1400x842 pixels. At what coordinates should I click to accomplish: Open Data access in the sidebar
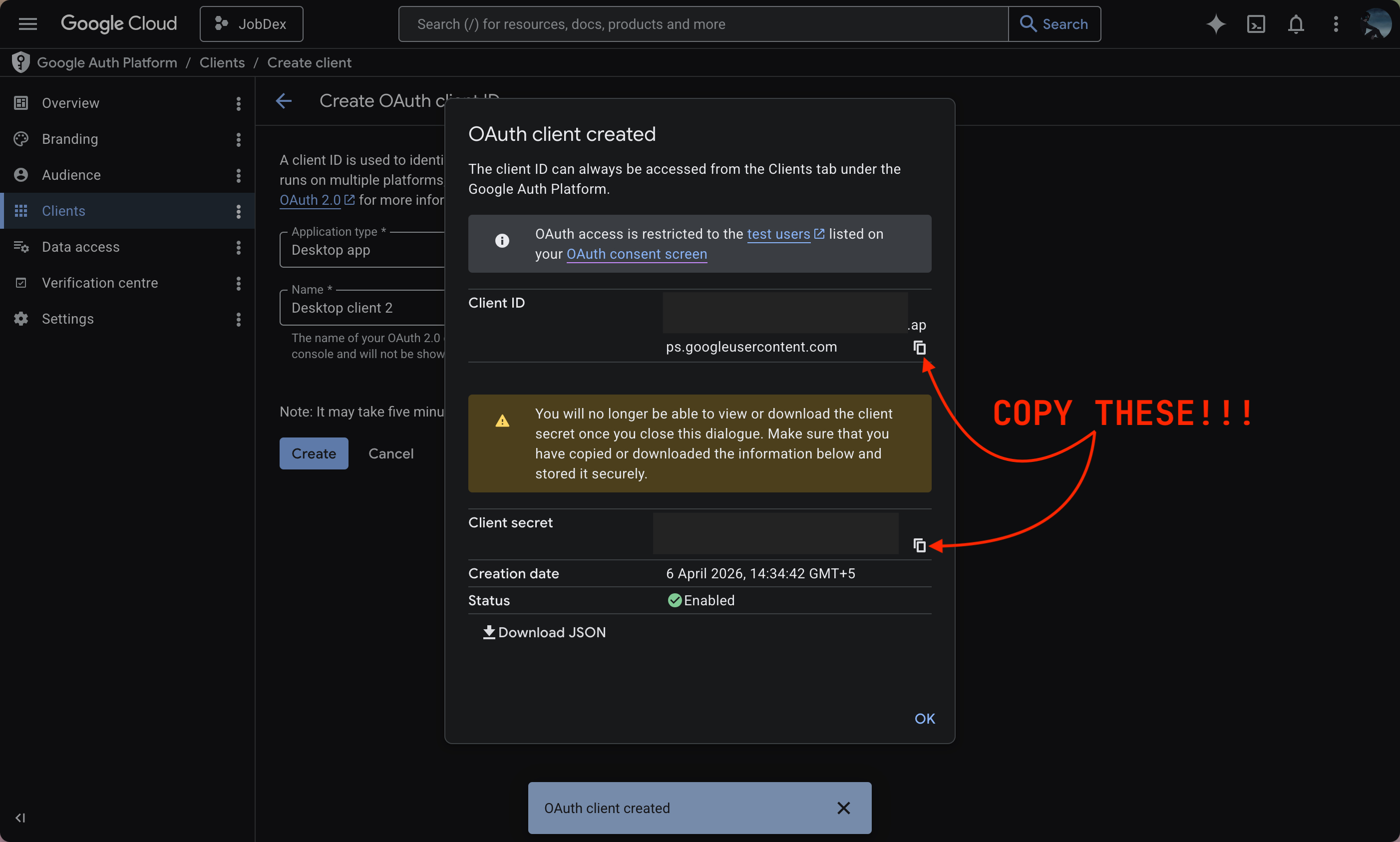tap(80, 247)
